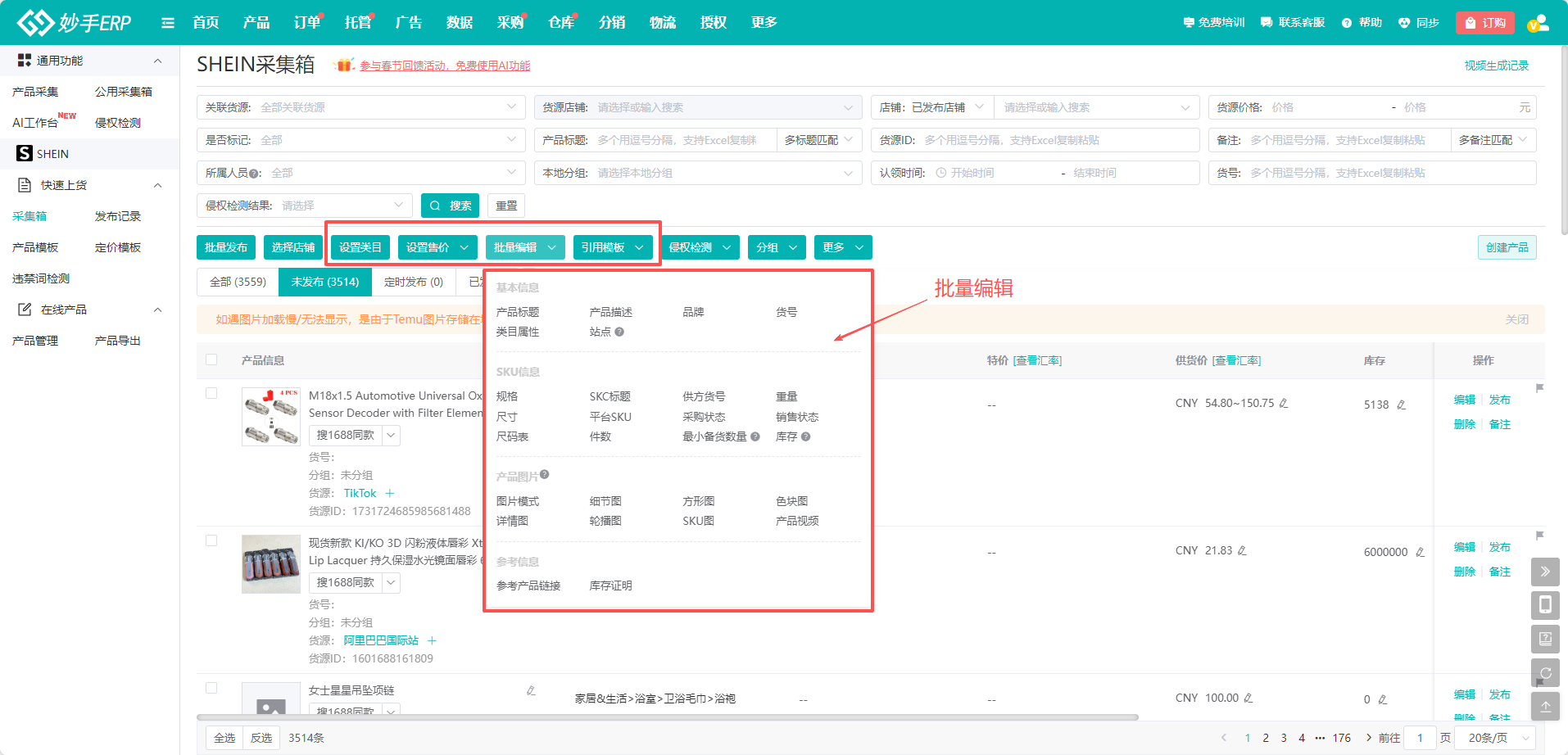Click pencil icon next to stock 5138
Viewport: 1568px width, 755px height.
[x=1401, y=405]
